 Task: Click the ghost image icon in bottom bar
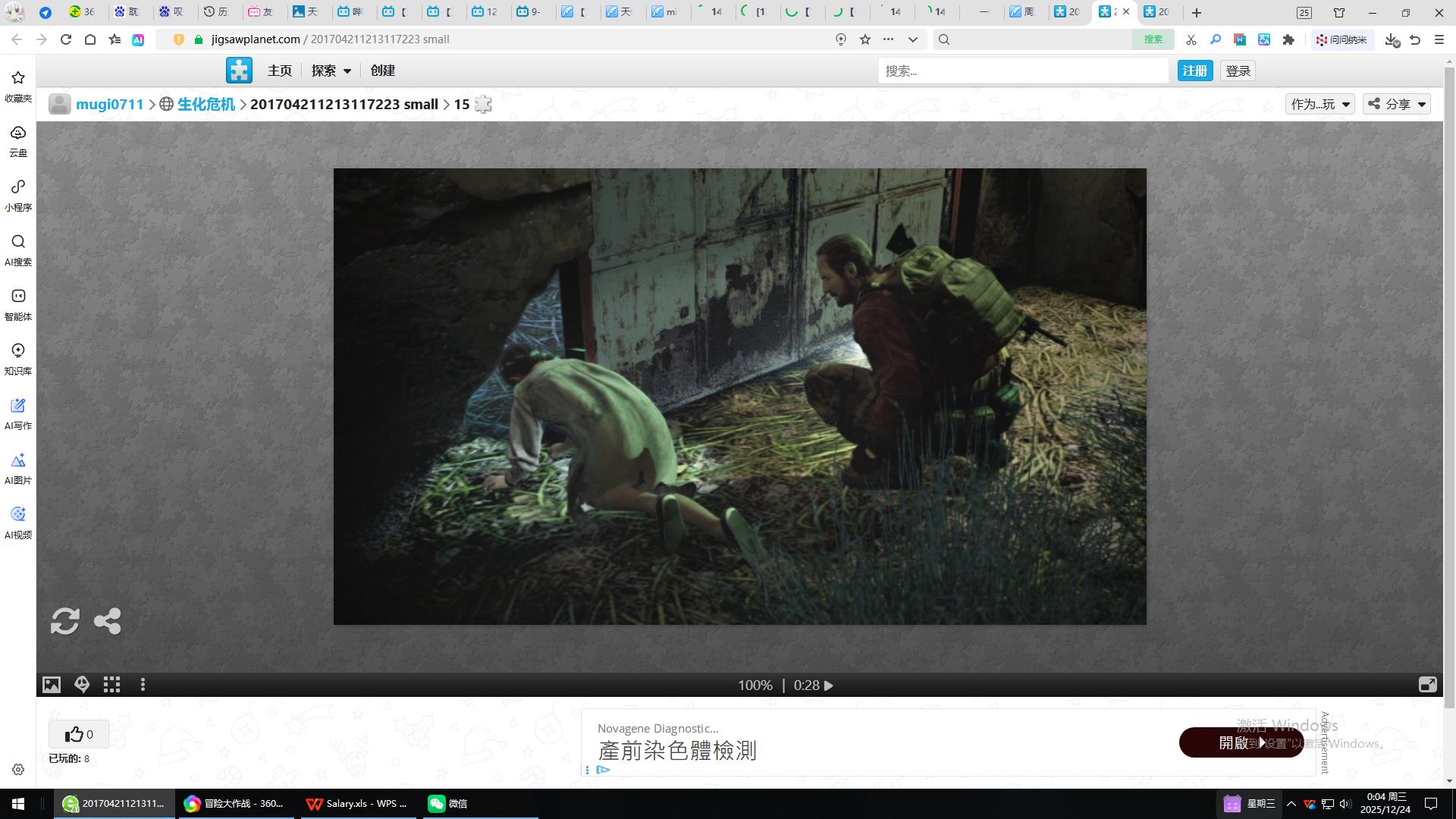coord(82,685)
